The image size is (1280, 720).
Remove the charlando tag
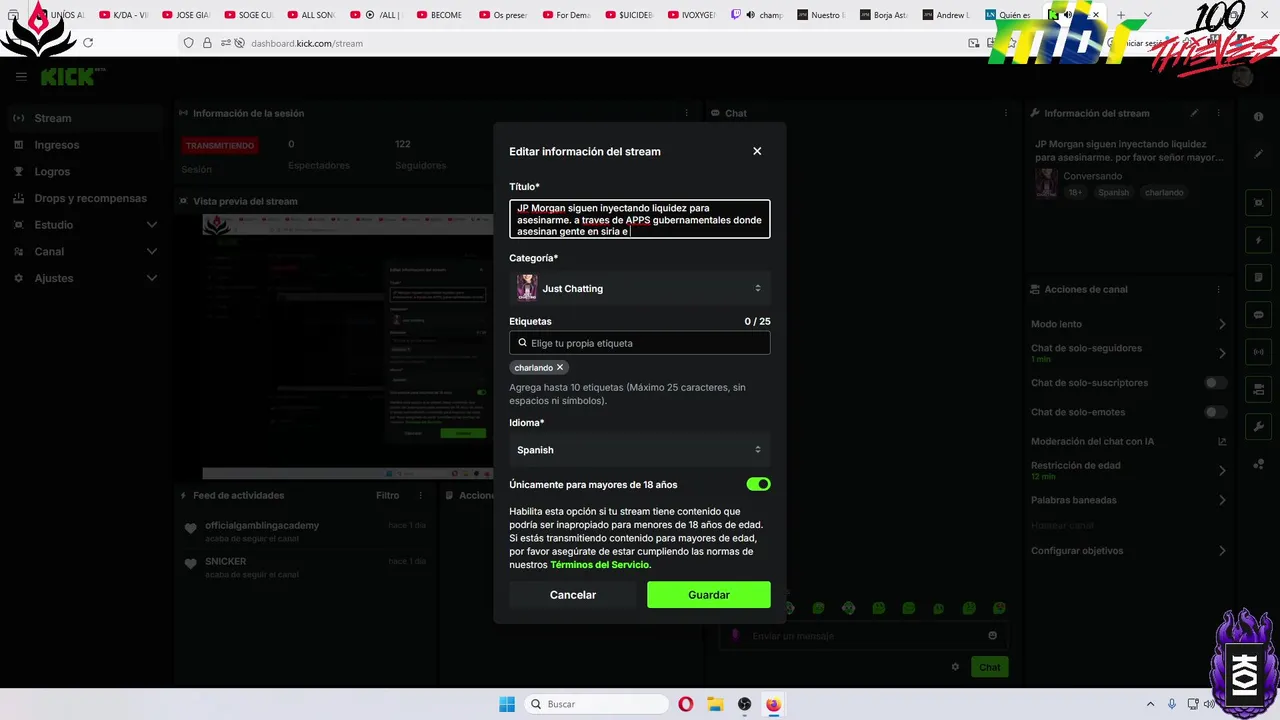point(560,368)
